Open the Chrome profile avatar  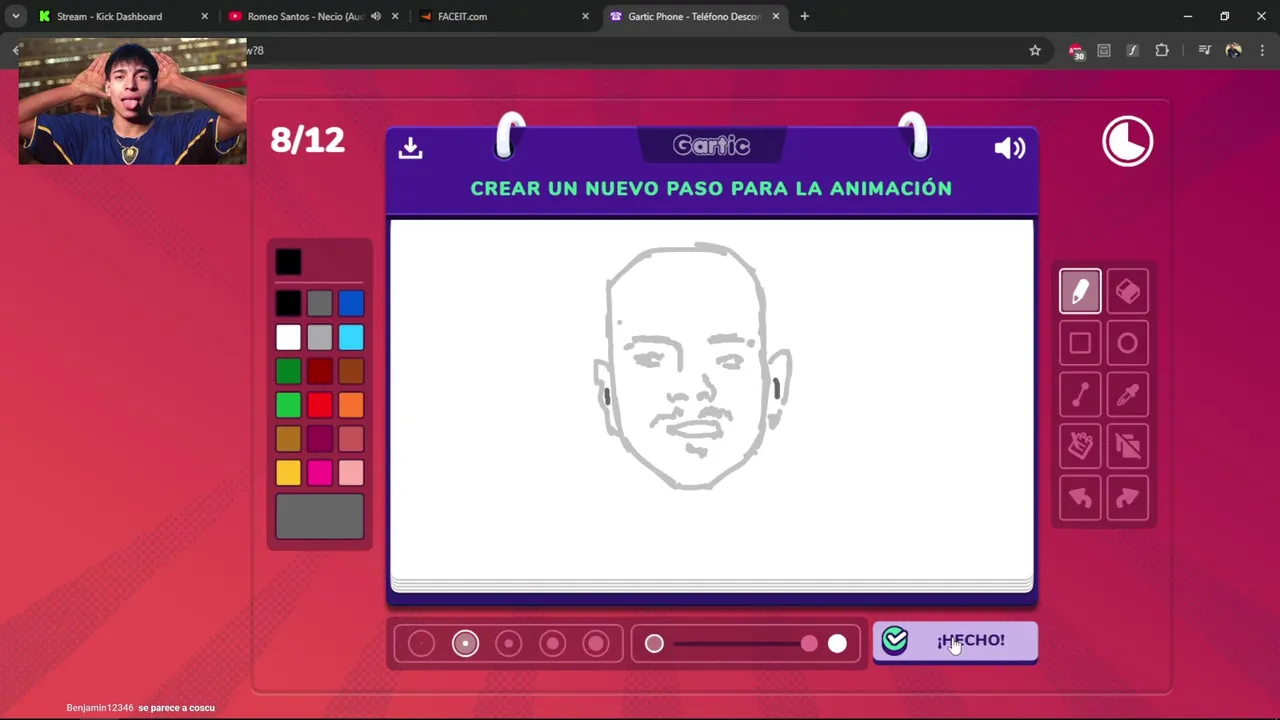[x=1233, y=50]
